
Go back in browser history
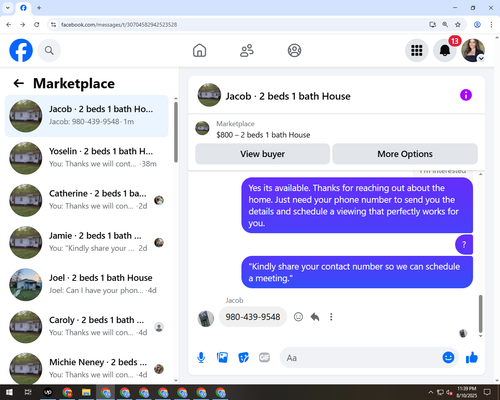(x=9, y=25)
